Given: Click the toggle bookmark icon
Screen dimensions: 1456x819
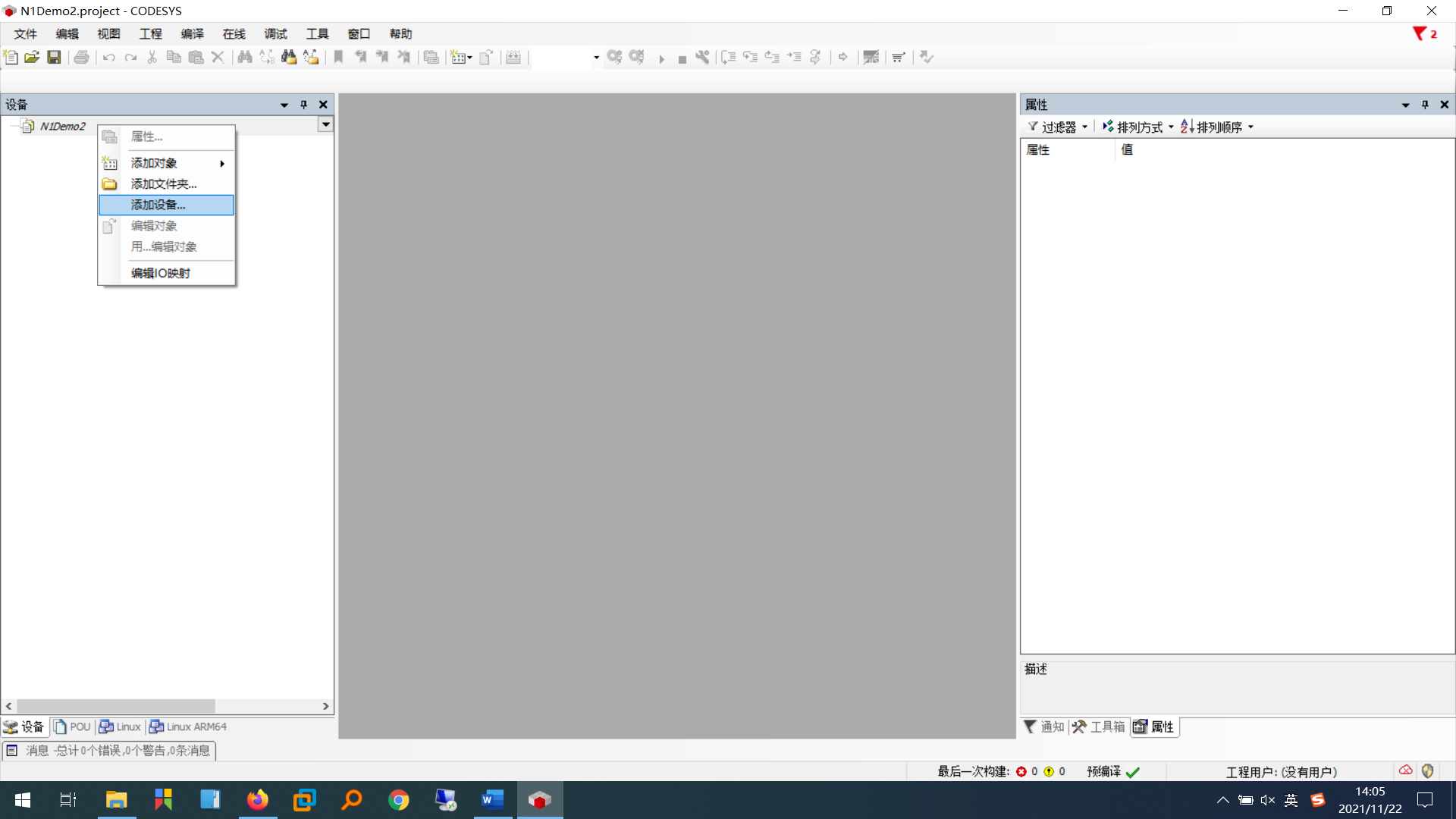Looking at the screenshot, I should (337, 57).
